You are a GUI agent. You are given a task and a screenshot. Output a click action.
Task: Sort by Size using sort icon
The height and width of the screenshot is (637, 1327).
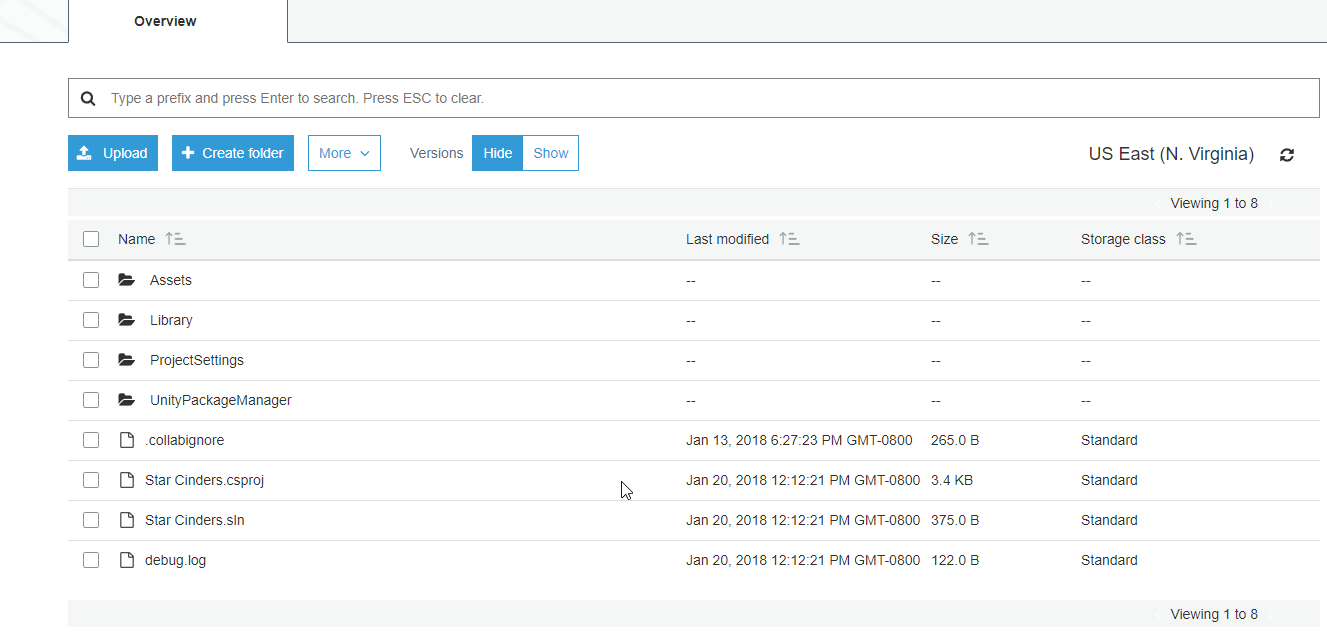point(978,239)
